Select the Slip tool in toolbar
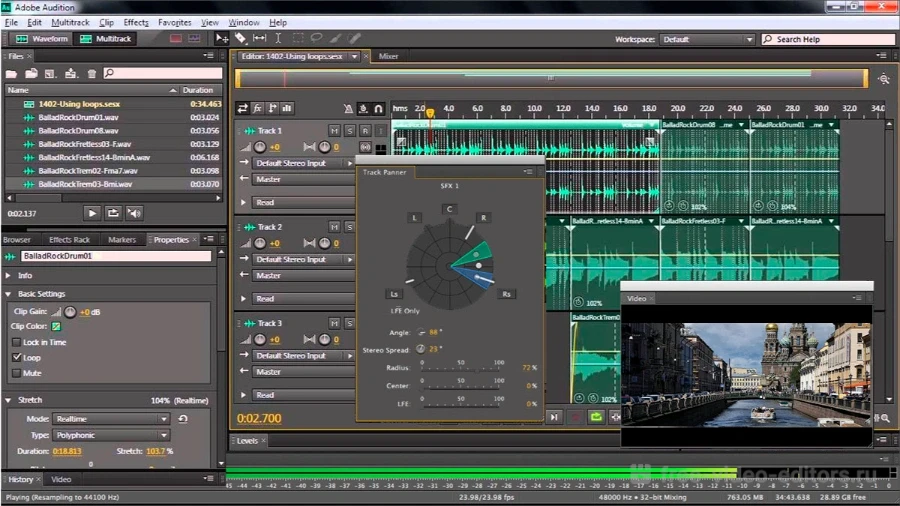 (259, 38)
